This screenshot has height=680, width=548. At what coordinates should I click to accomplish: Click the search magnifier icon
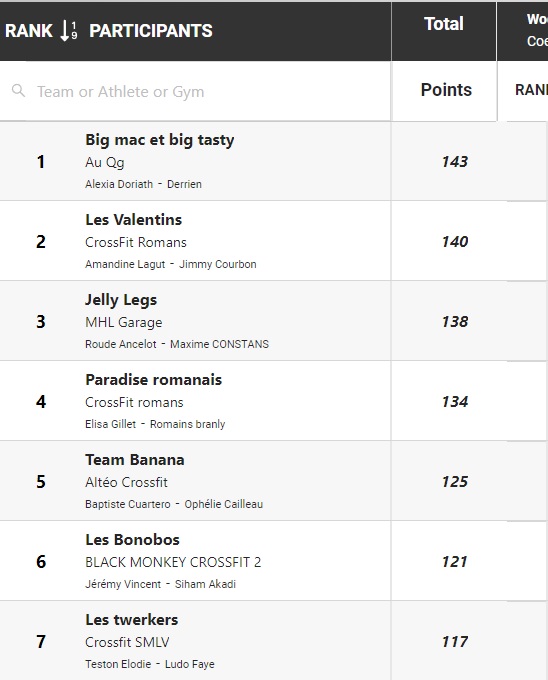pyautogui.click(x=18, y=91)
